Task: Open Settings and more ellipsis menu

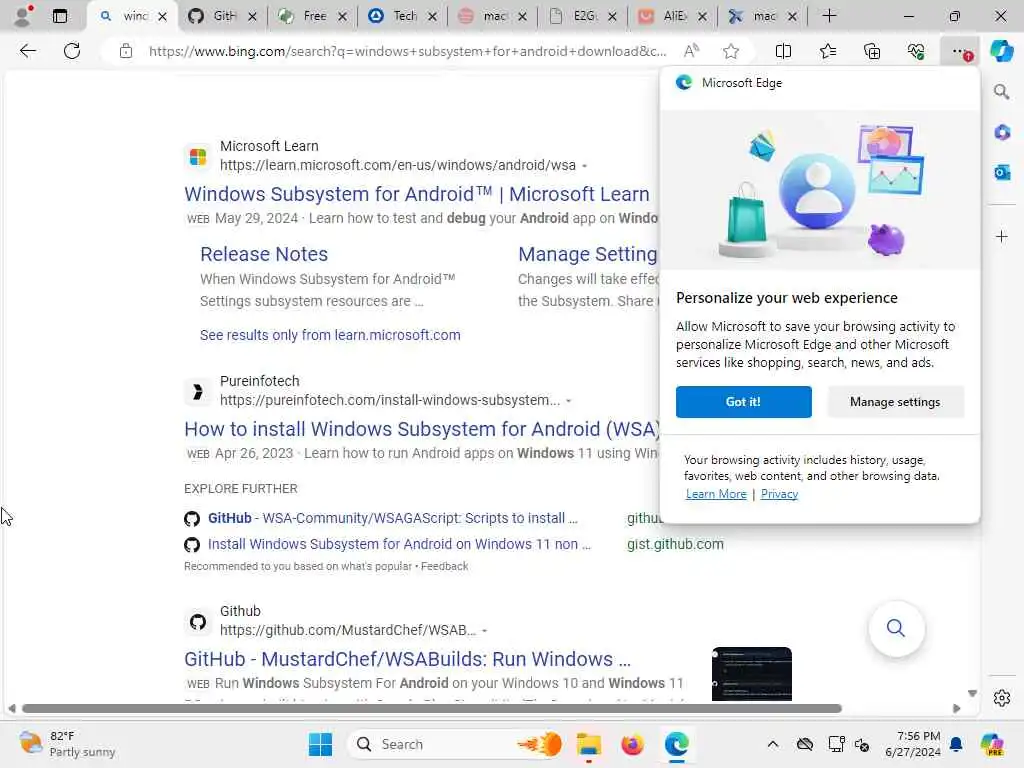Action: (960, 51)
